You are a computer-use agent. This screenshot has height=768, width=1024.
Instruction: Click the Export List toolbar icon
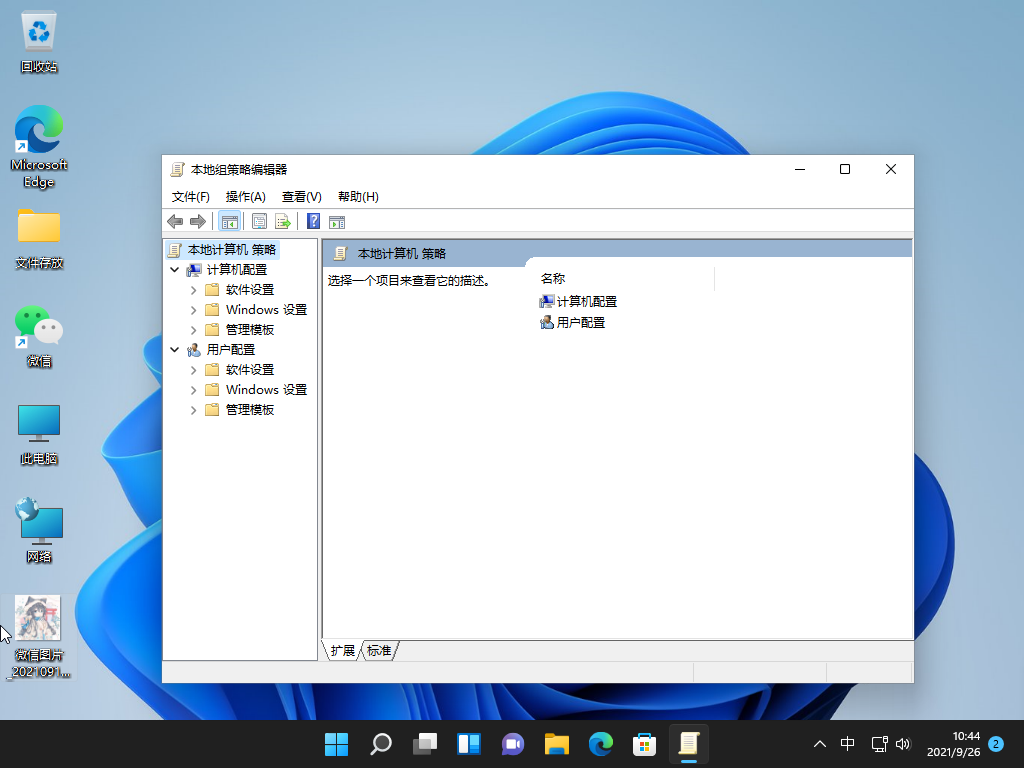coord(283,221)
